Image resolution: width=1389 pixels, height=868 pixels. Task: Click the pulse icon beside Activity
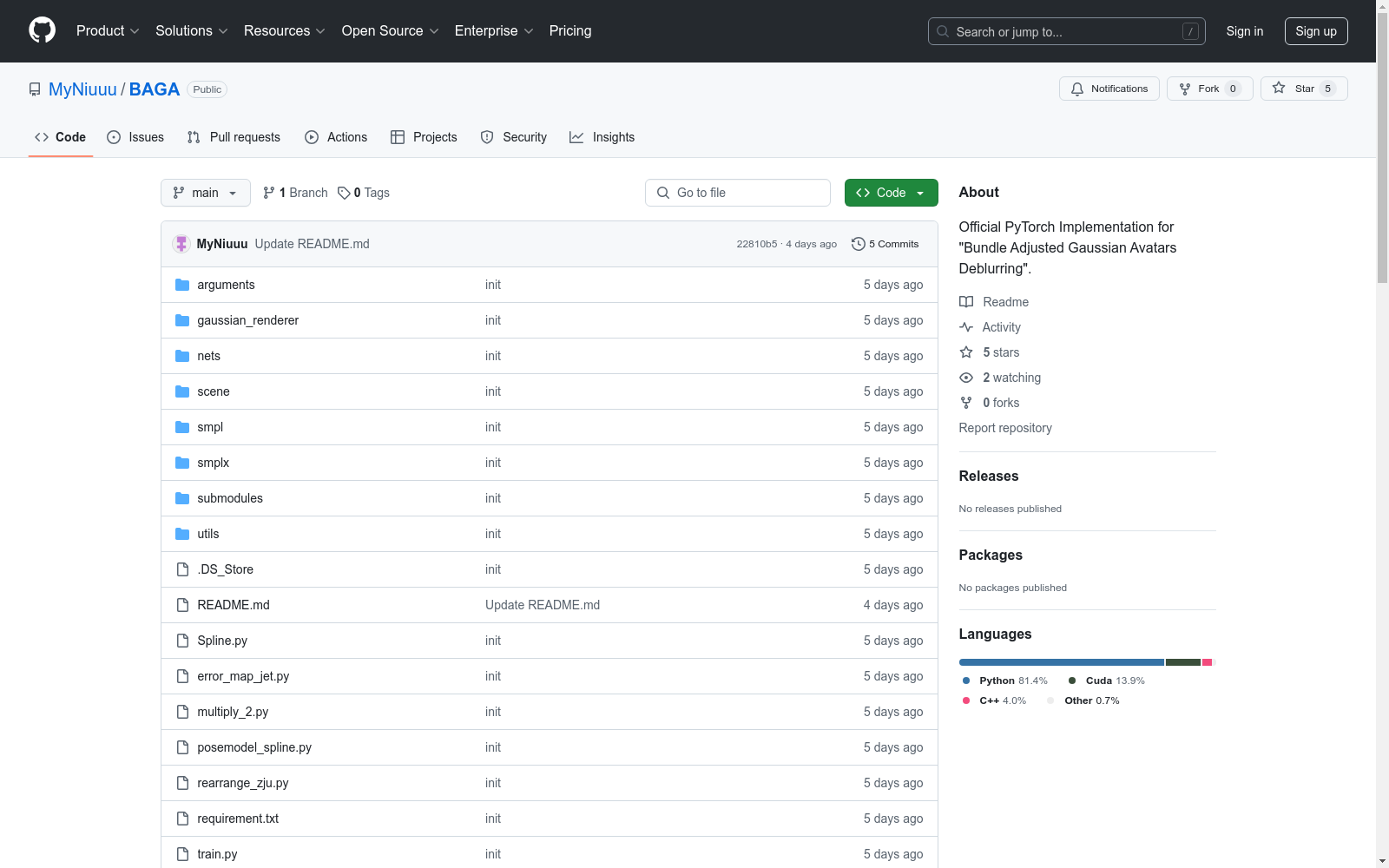point(966,327)
